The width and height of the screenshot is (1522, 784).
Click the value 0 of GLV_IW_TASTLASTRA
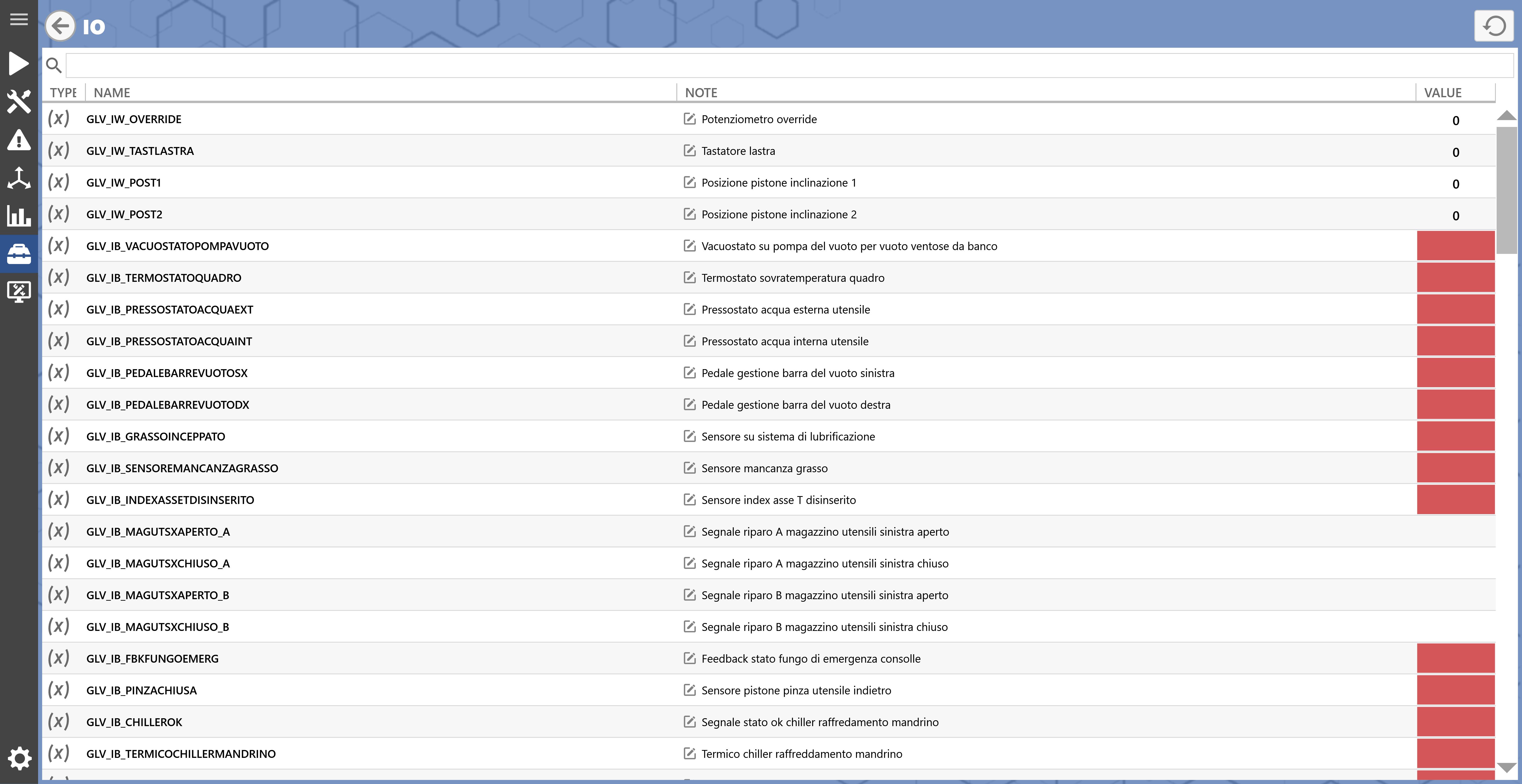1456,152
